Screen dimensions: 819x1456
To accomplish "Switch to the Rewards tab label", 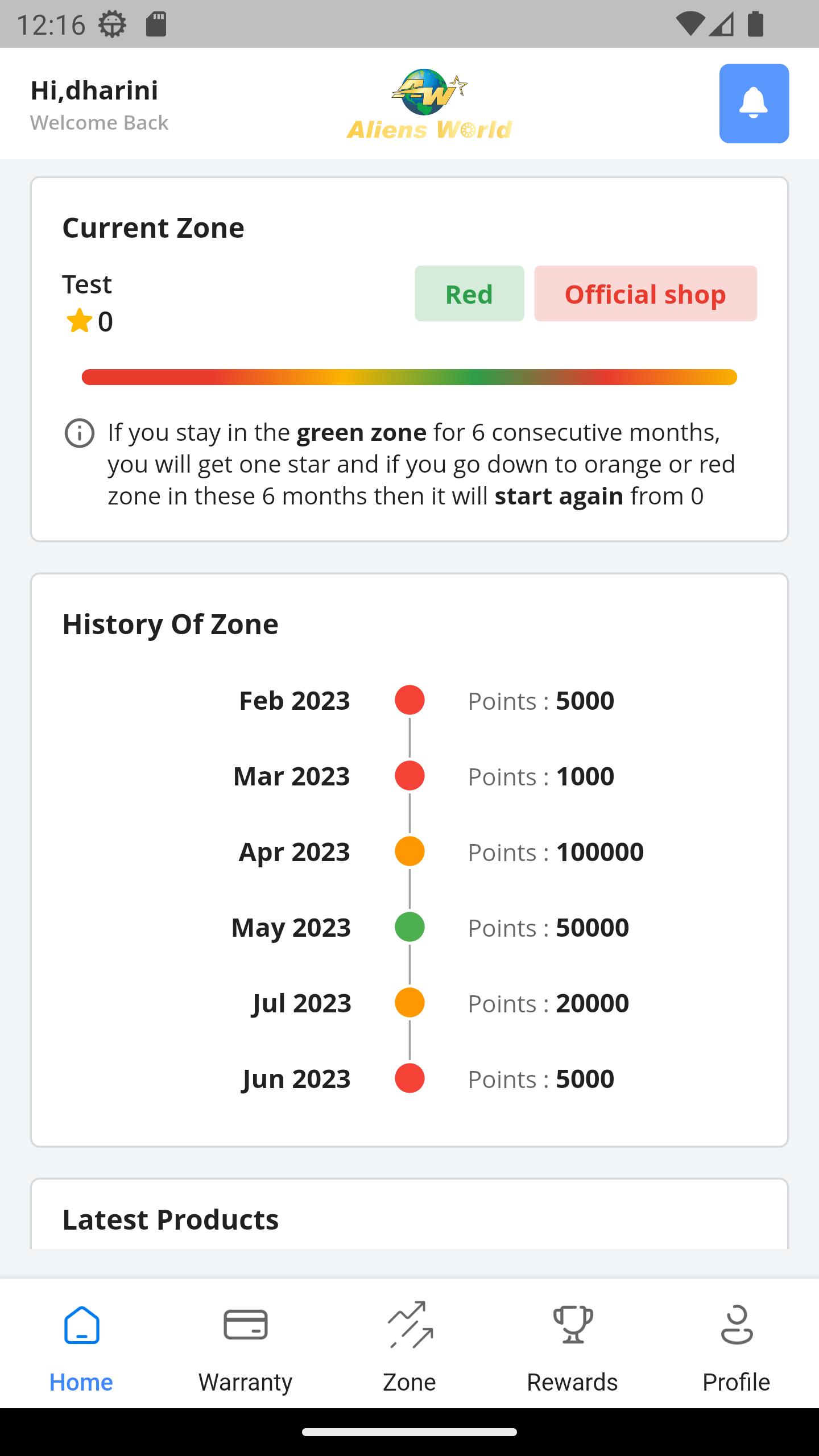I will coord(573,1382).
